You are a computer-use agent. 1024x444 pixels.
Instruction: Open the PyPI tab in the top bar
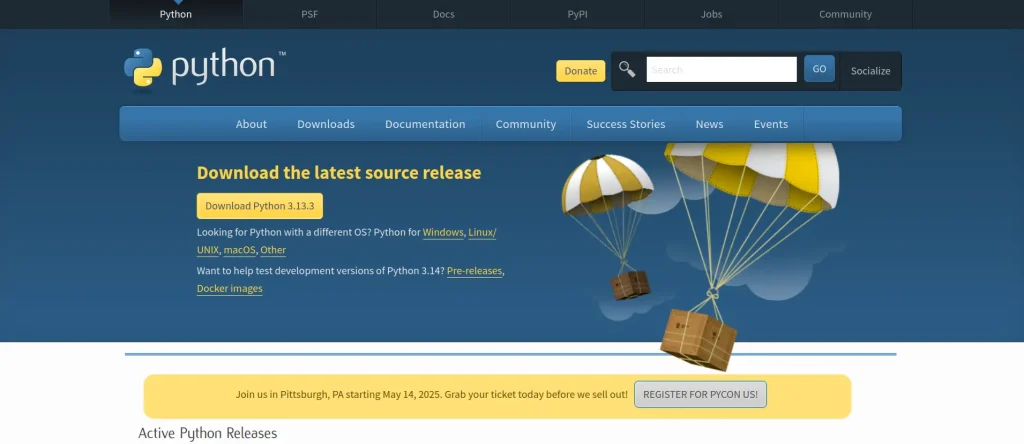coord(577,14)
